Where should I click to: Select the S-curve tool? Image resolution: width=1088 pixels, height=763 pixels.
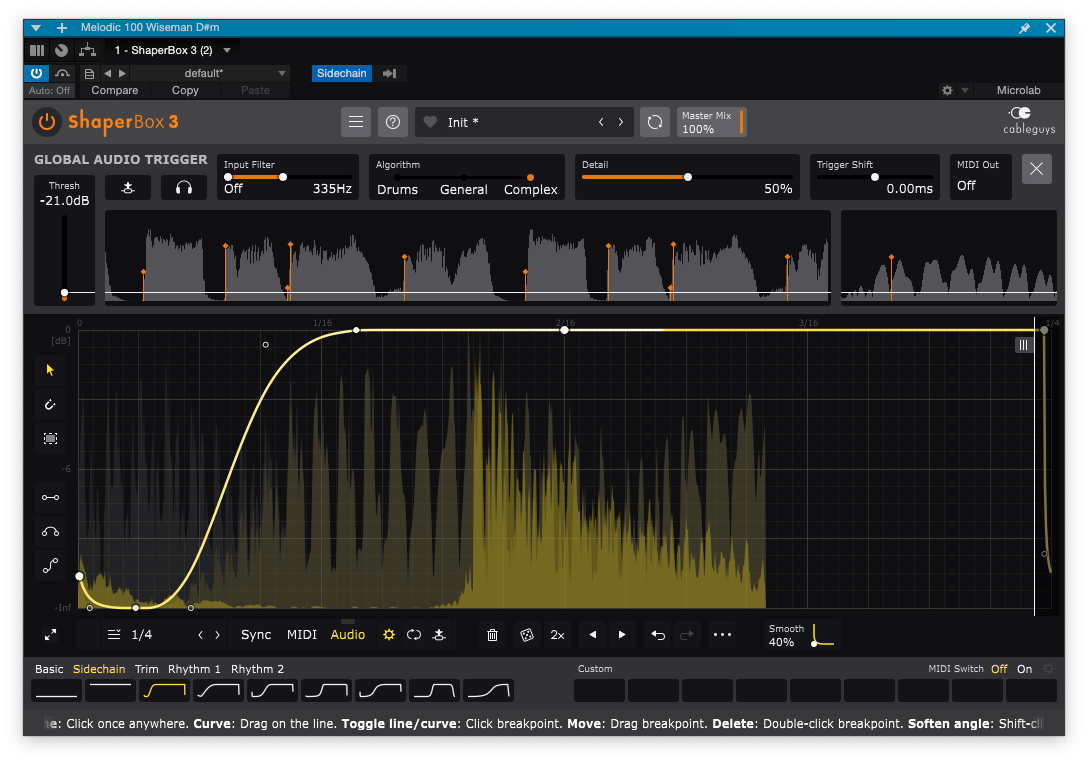click(x=50, y=566)
